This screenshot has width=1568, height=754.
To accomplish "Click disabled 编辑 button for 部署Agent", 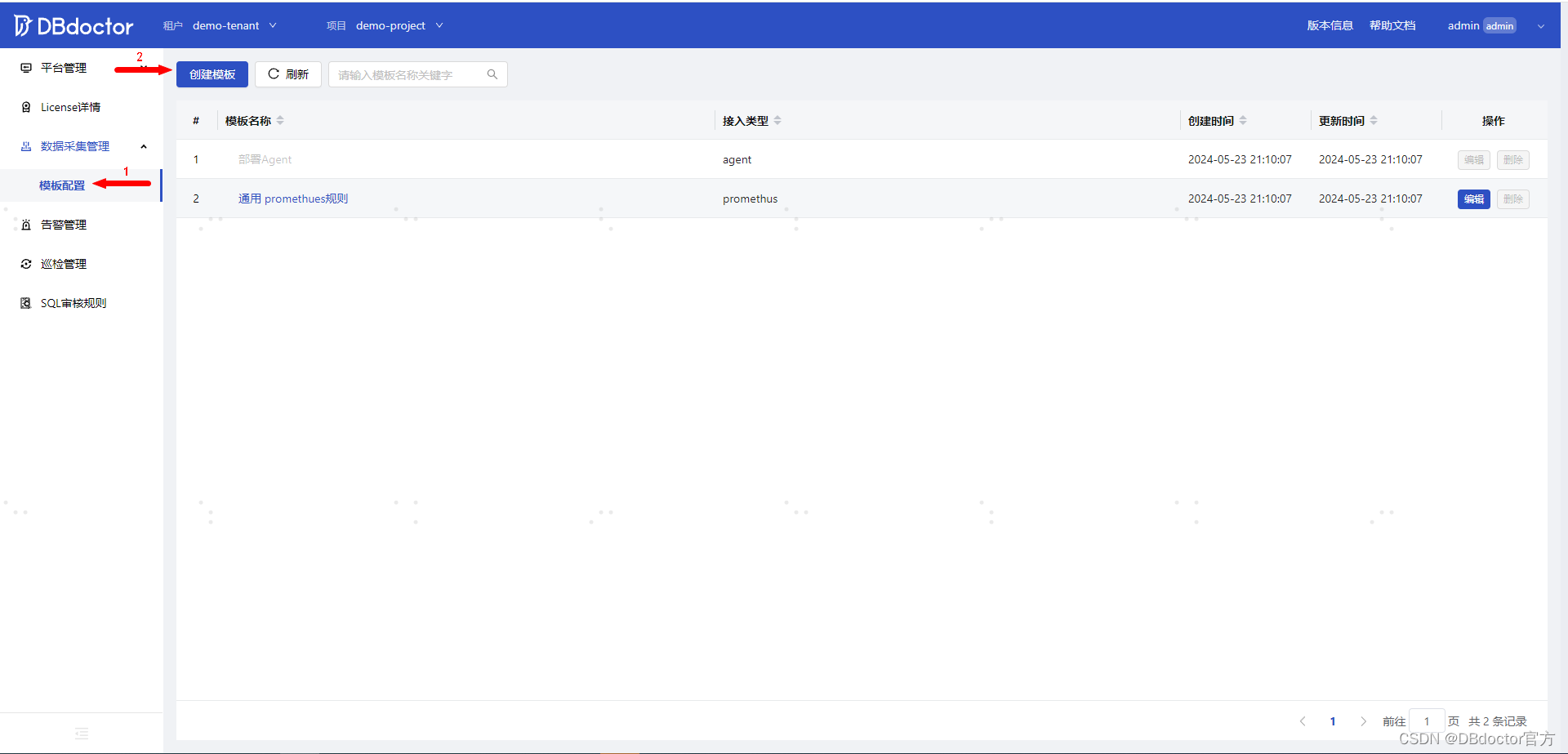I will [1473, 160].
